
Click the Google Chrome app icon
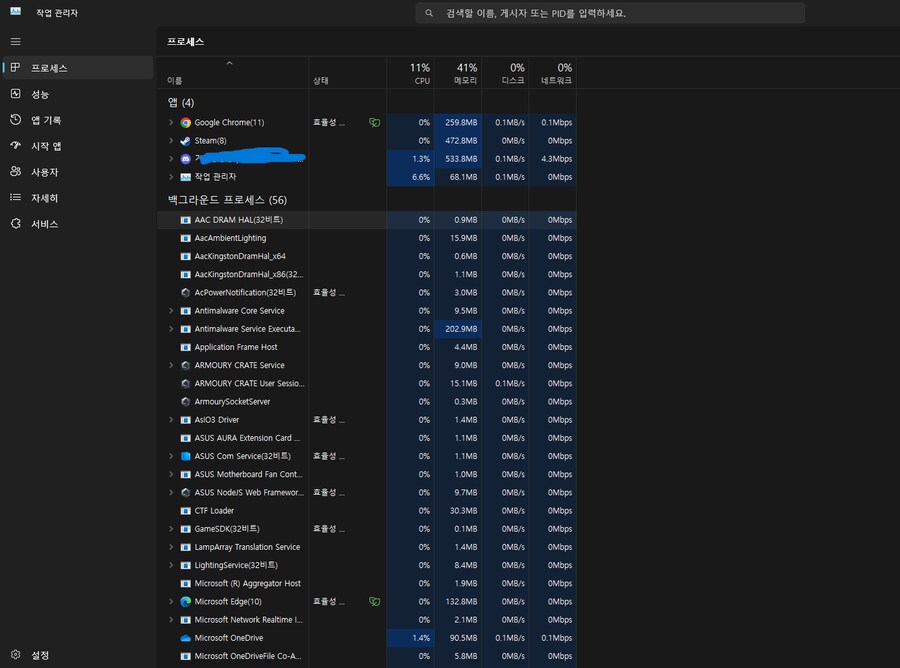coord(186,123)
